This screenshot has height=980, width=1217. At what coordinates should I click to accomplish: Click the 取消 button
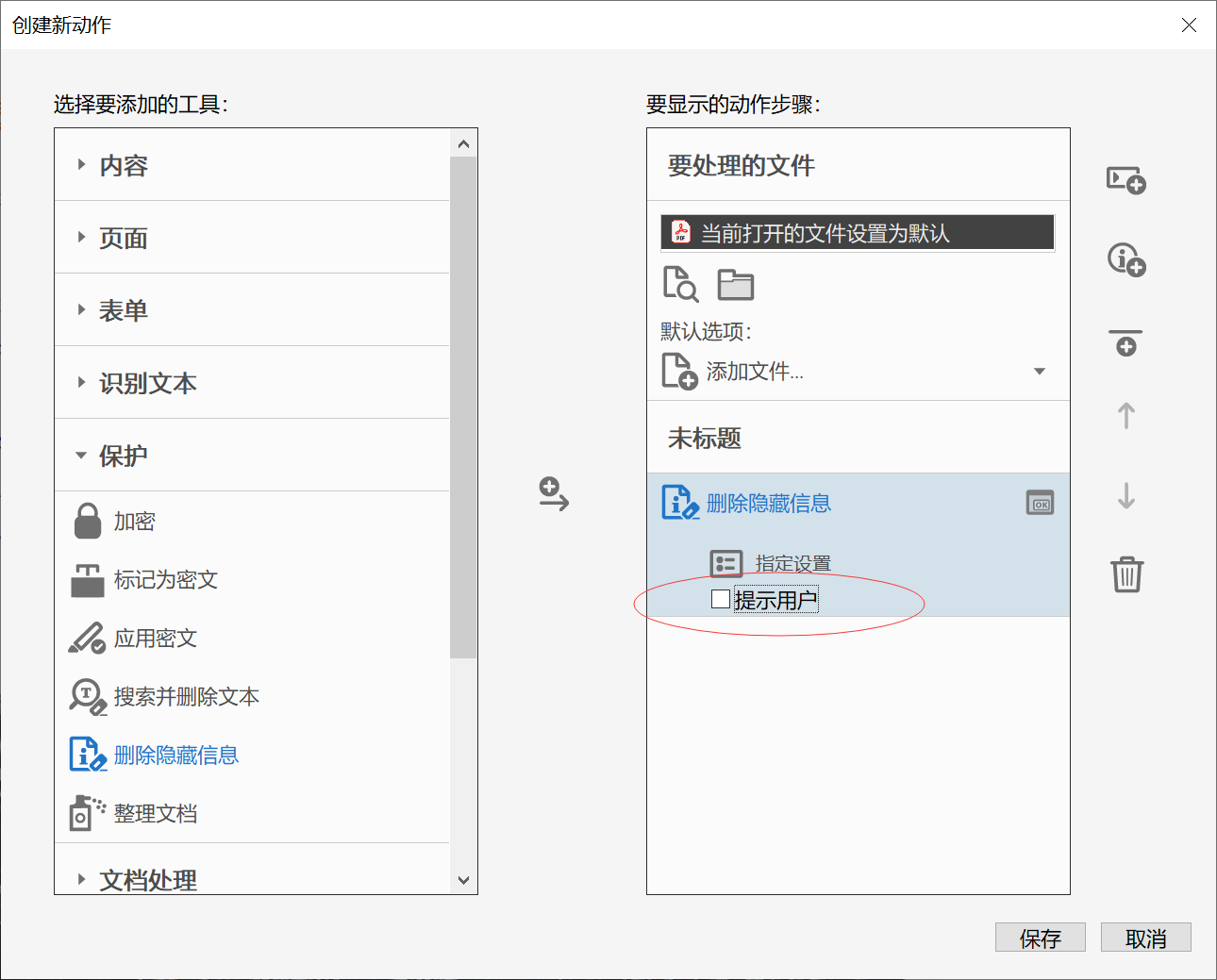[1146, 938]
